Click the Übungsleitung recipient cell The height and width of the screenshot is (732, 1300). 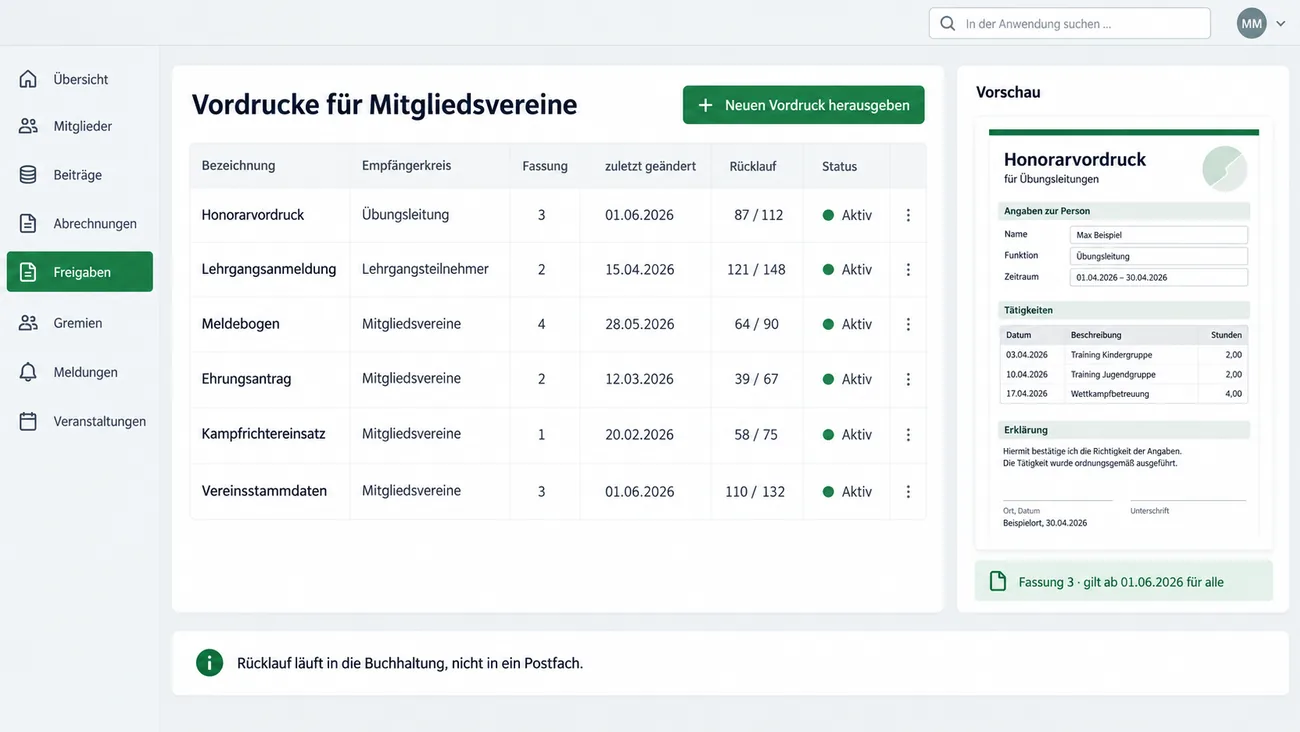(x=405, y=214)
